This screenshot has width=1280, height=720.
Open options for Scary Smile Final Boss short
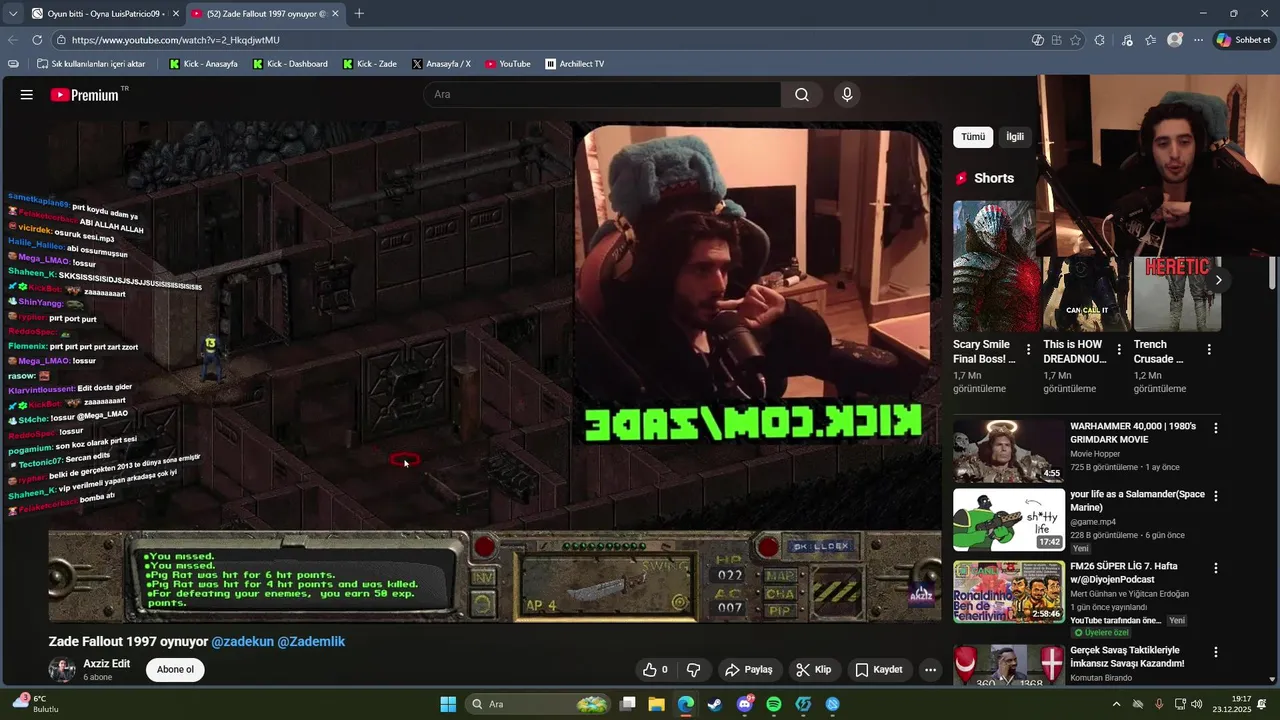[x=1028, y=350]
